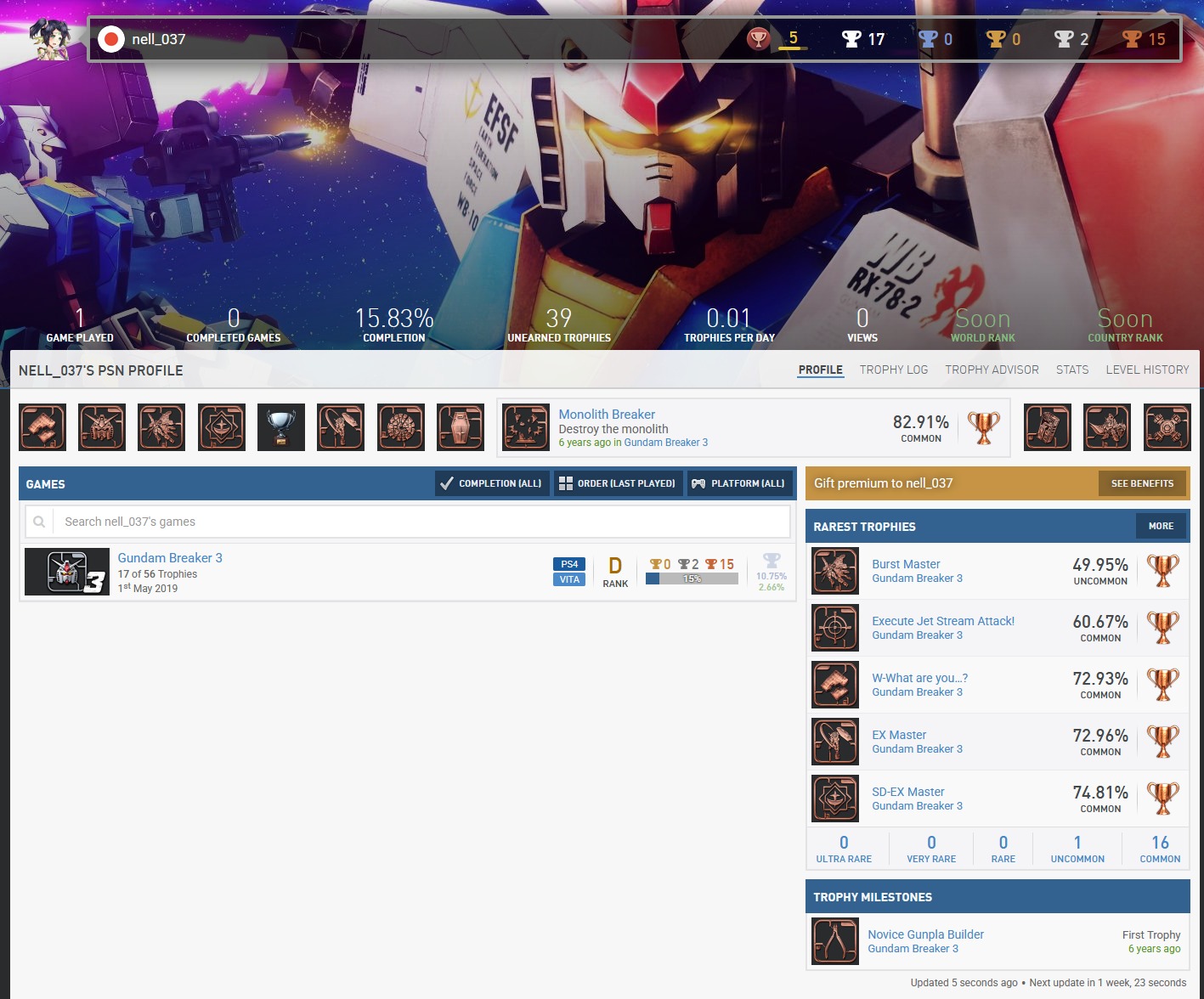Open the EX Master trophy

pos(899,735)
